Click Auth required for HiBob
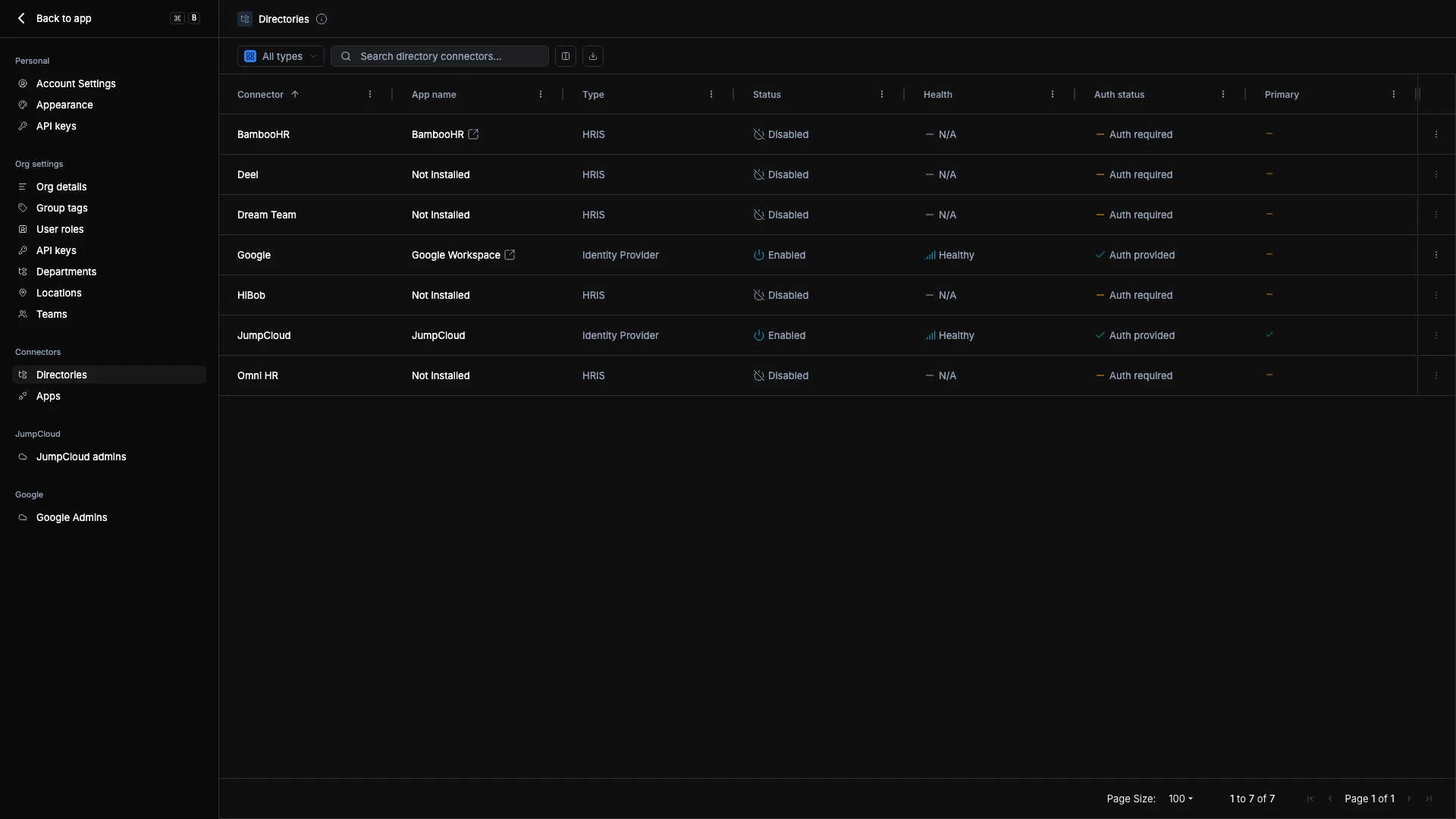The image size is (1456, 819). 1134,295
